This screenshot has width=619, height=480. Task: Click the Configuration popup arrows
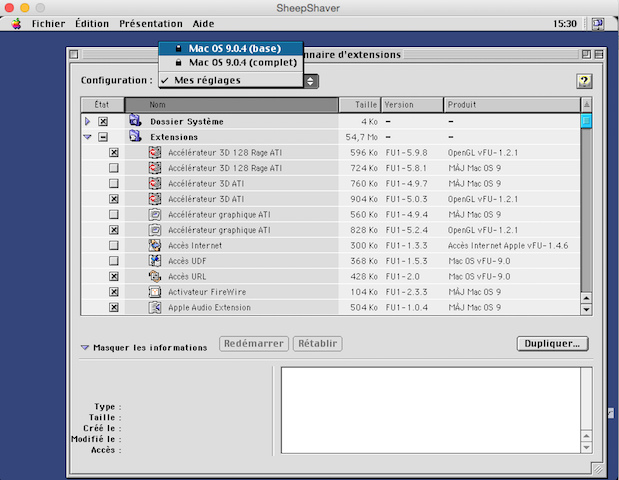[311, 81]
